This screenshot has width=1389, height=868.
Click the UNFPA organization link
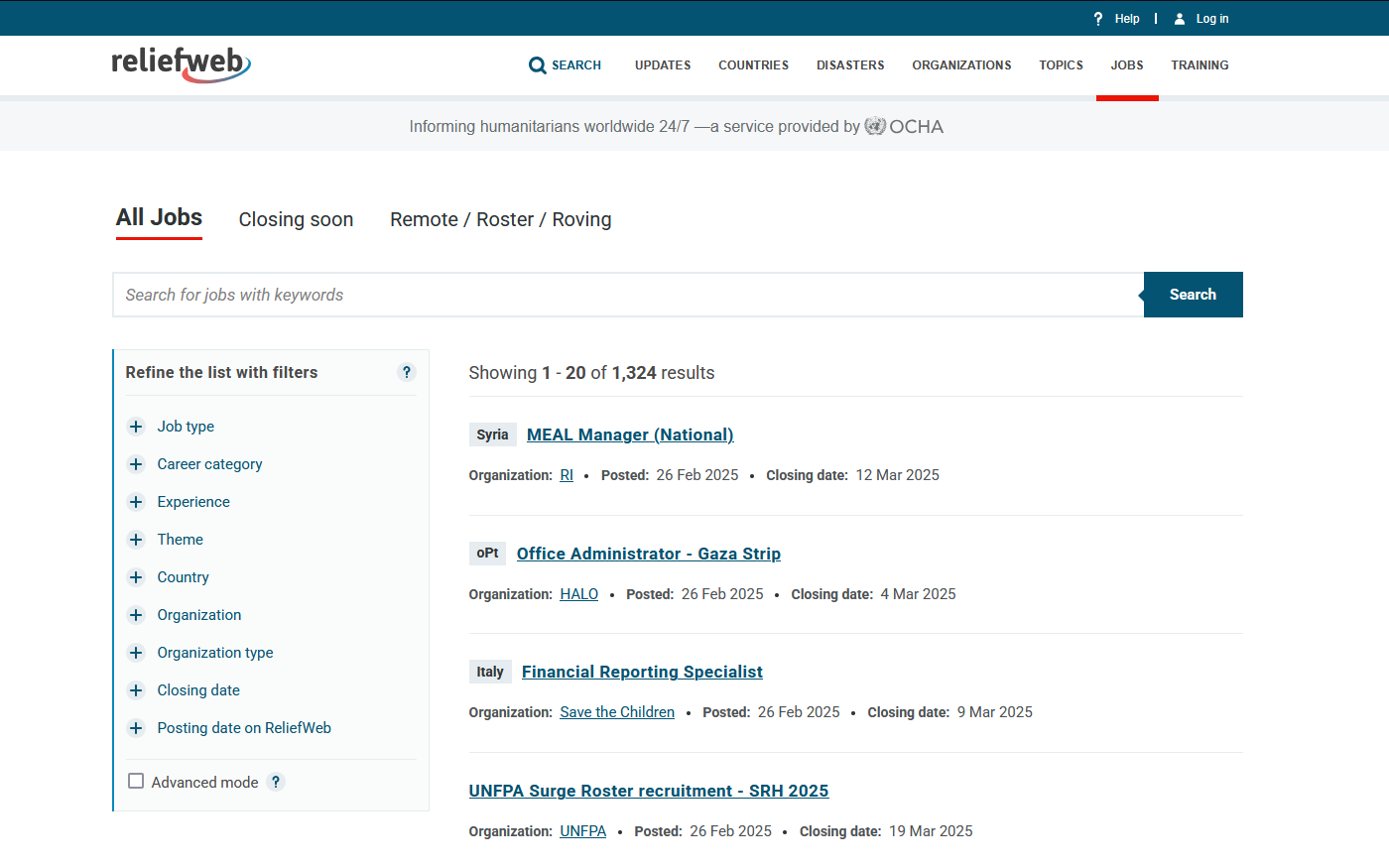pyautogui.click(x=583, y=831)
